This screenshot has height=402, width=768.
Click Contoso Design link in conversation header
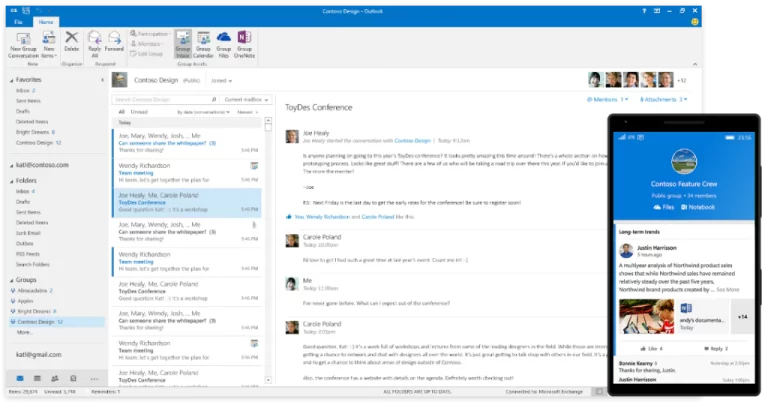[412, 141]
